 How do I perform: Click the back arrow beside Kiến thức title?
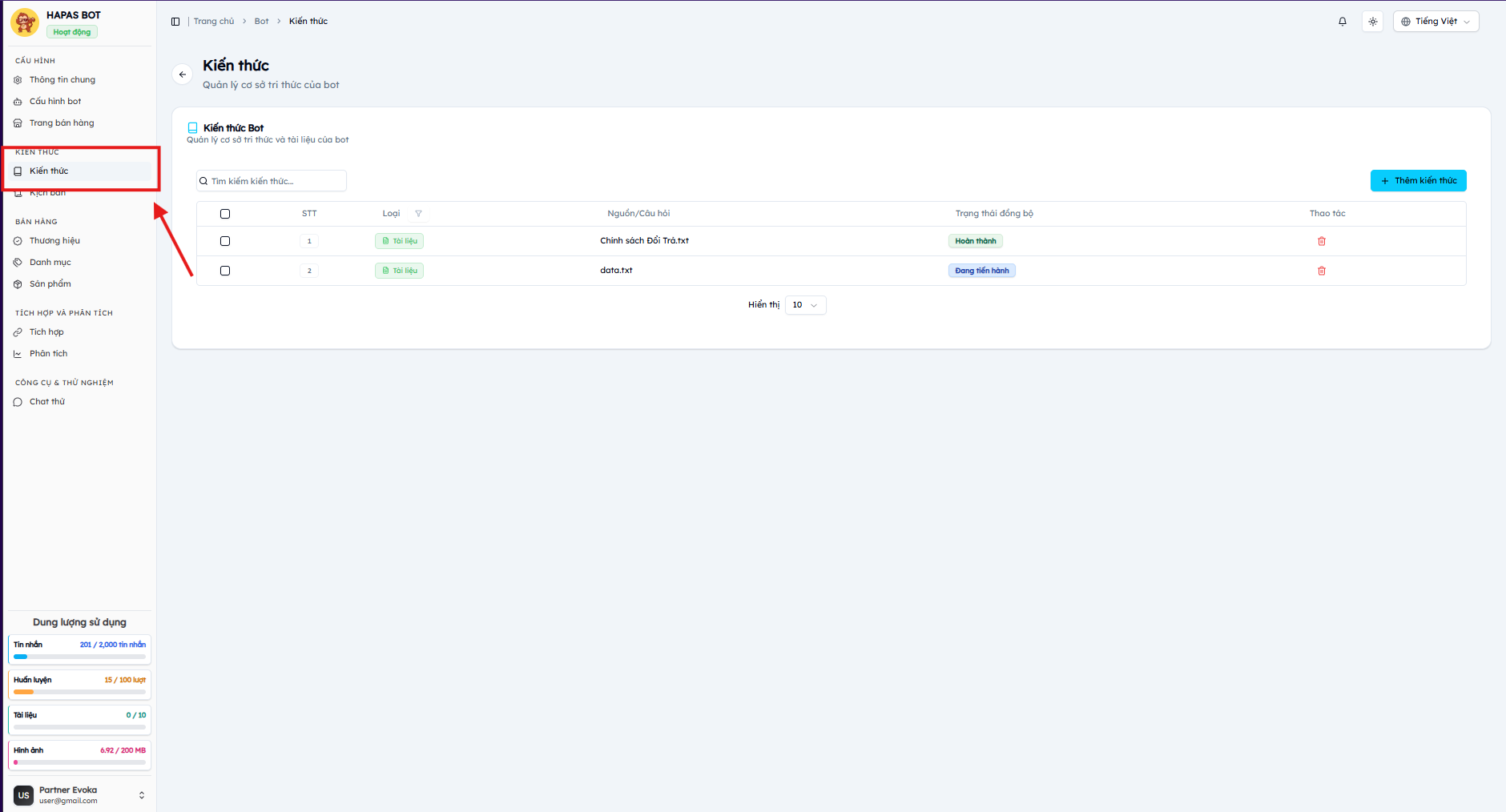183,74
